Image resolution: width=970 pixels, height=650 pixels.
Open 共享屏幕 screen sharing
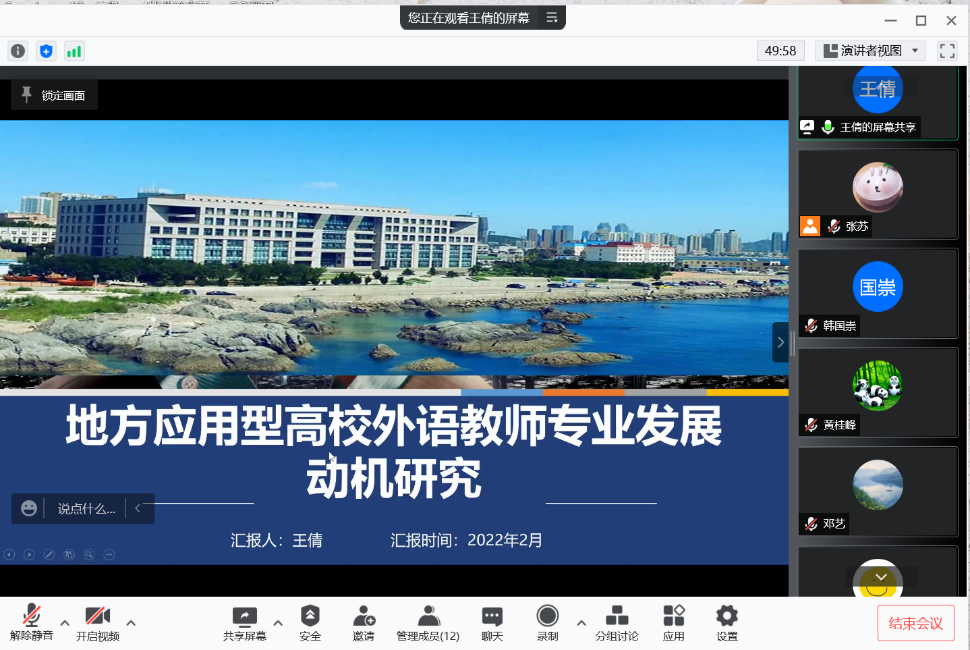point(244,617)
